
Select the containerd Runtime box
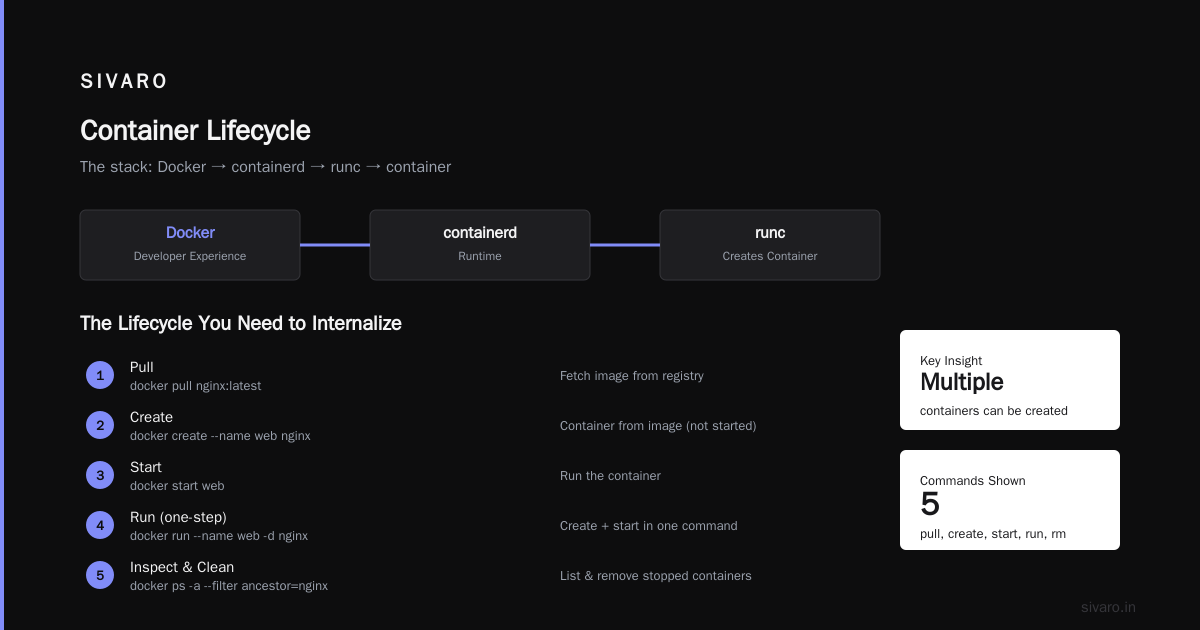point(480,244)
